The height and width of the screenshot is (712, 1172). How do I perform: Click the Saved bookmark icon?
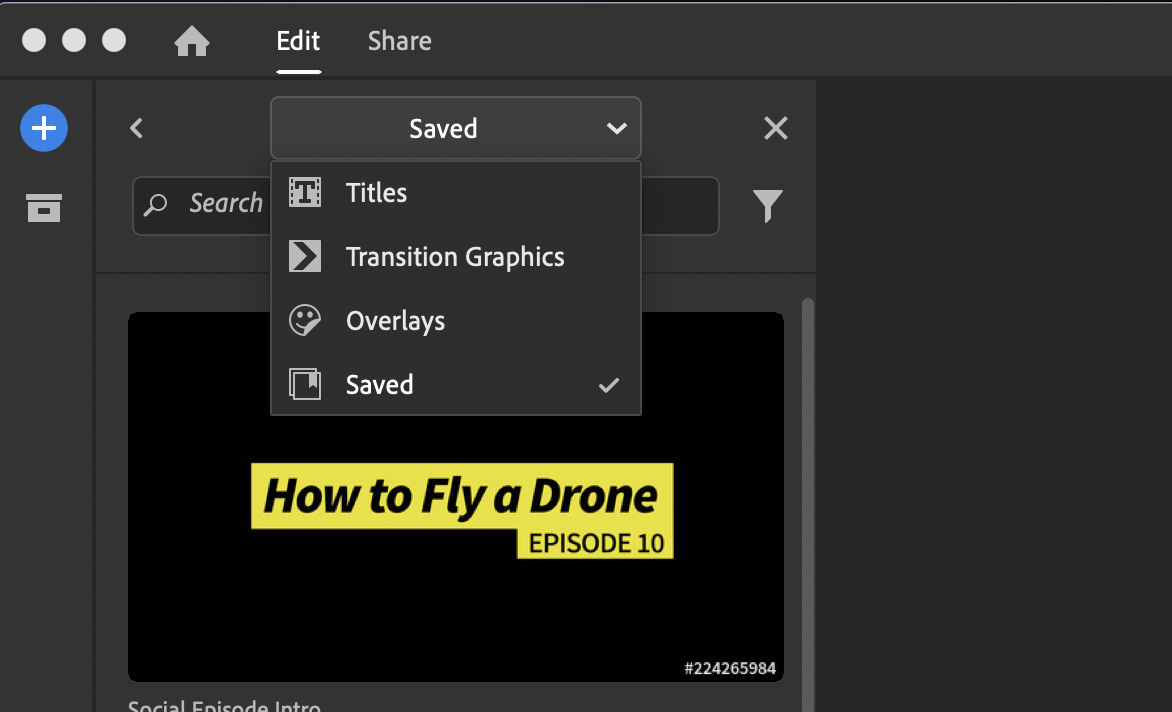(x=307, y=384)
